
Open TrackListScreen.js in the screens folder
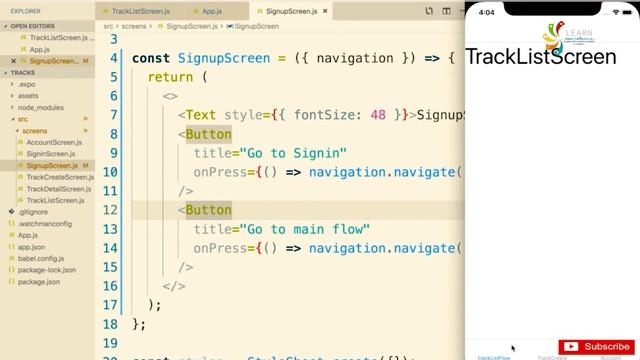[55, 200]
